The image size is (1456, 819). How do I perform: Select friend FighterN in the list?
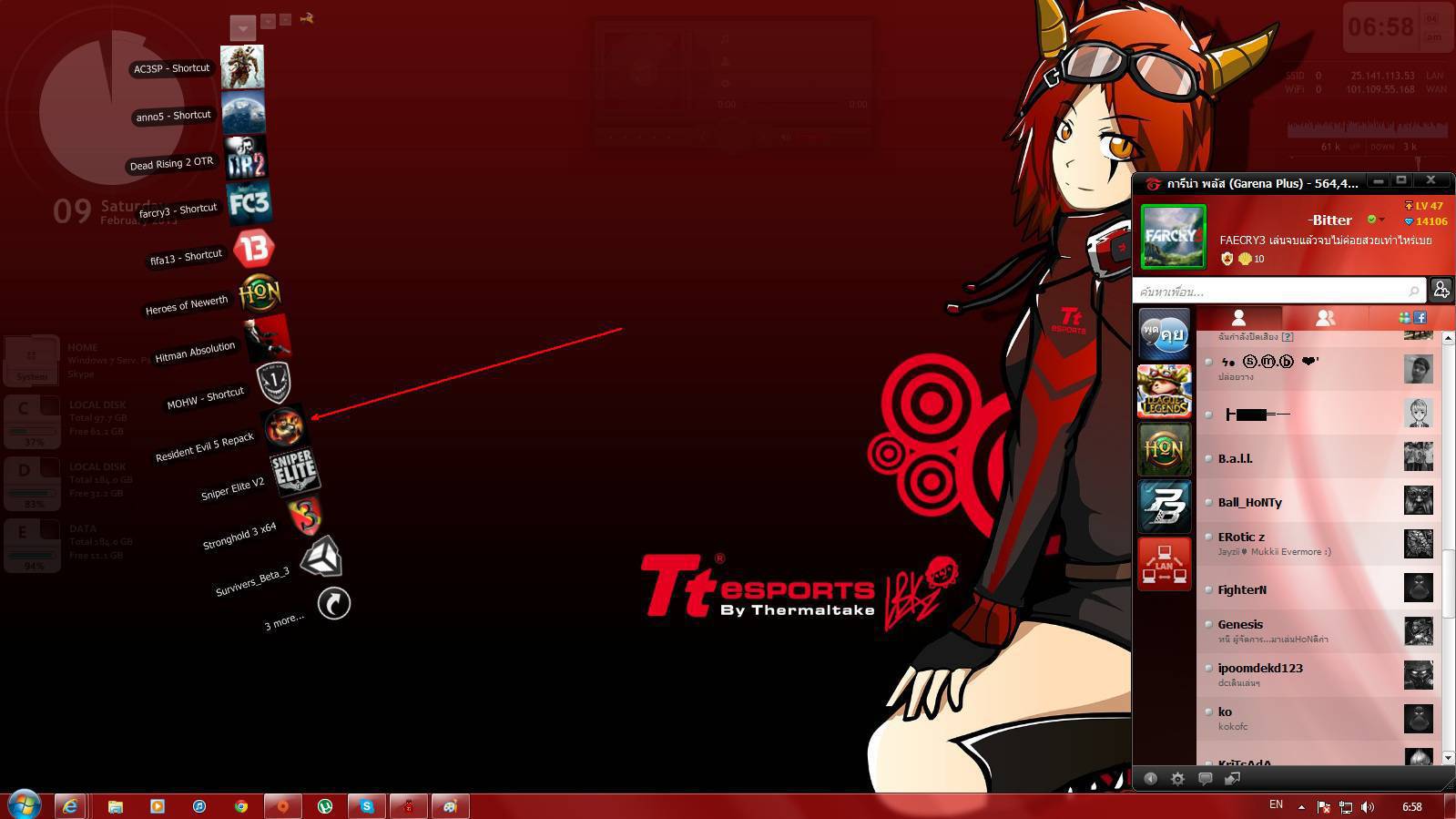(x=1319, y=589)
